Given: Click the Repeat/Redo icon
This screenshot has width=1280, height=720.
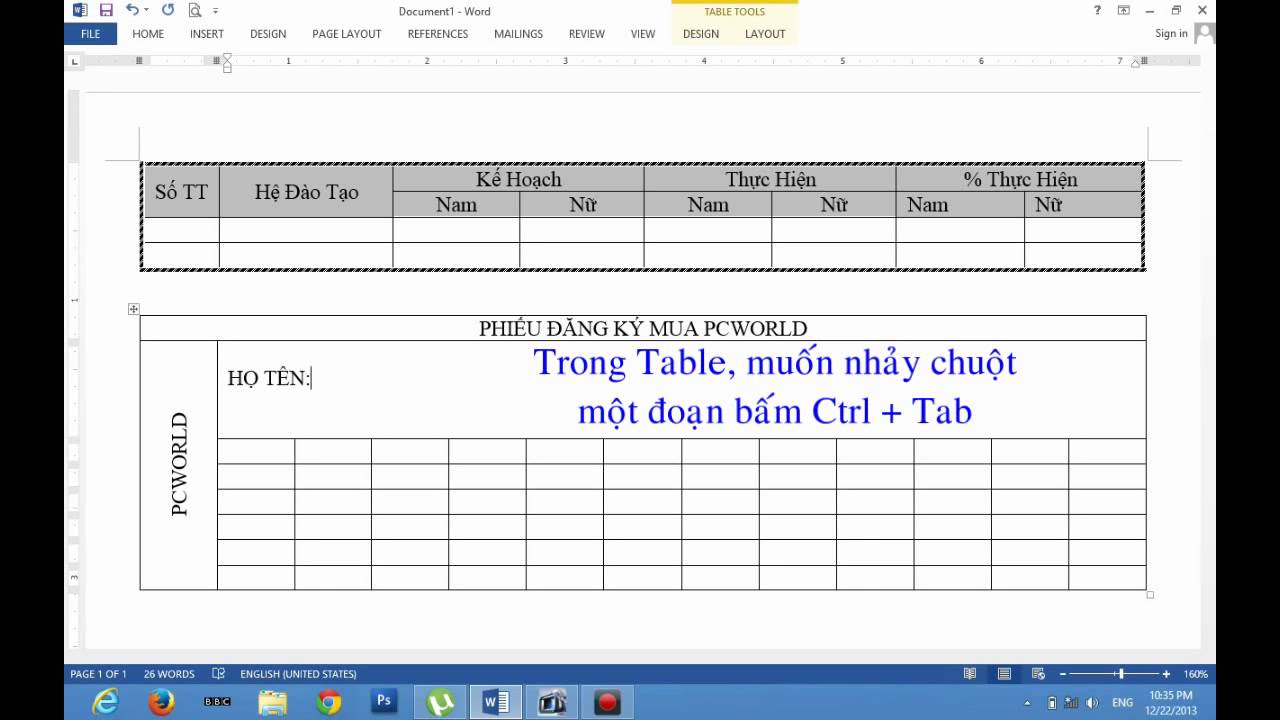Looking at the screenshot, I should click(166, 11).
